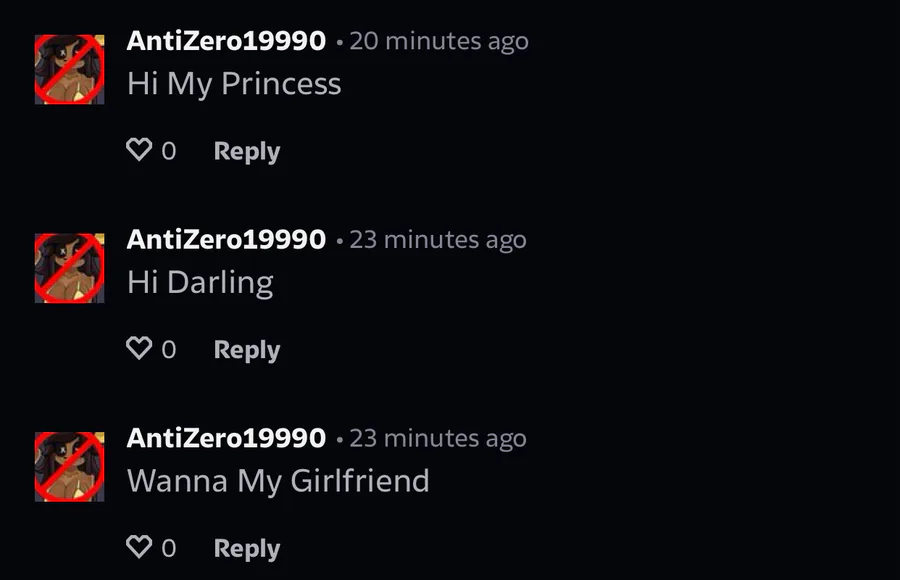Image resolution: width=900 pixels, height=580 pixels.
Task: Click the like count under "Hi My Princess"
Action: [169, 151]
